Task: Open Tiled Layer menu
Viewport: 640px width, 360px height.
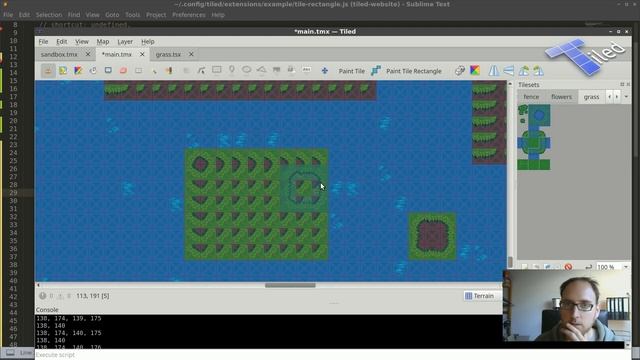Action: pos(125,42)
